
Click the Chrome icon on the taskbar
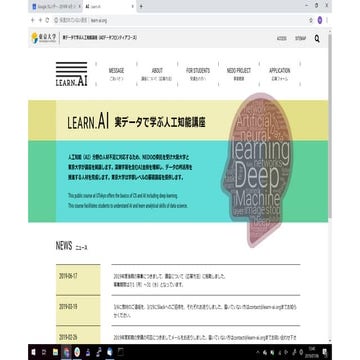click(66, 352)
